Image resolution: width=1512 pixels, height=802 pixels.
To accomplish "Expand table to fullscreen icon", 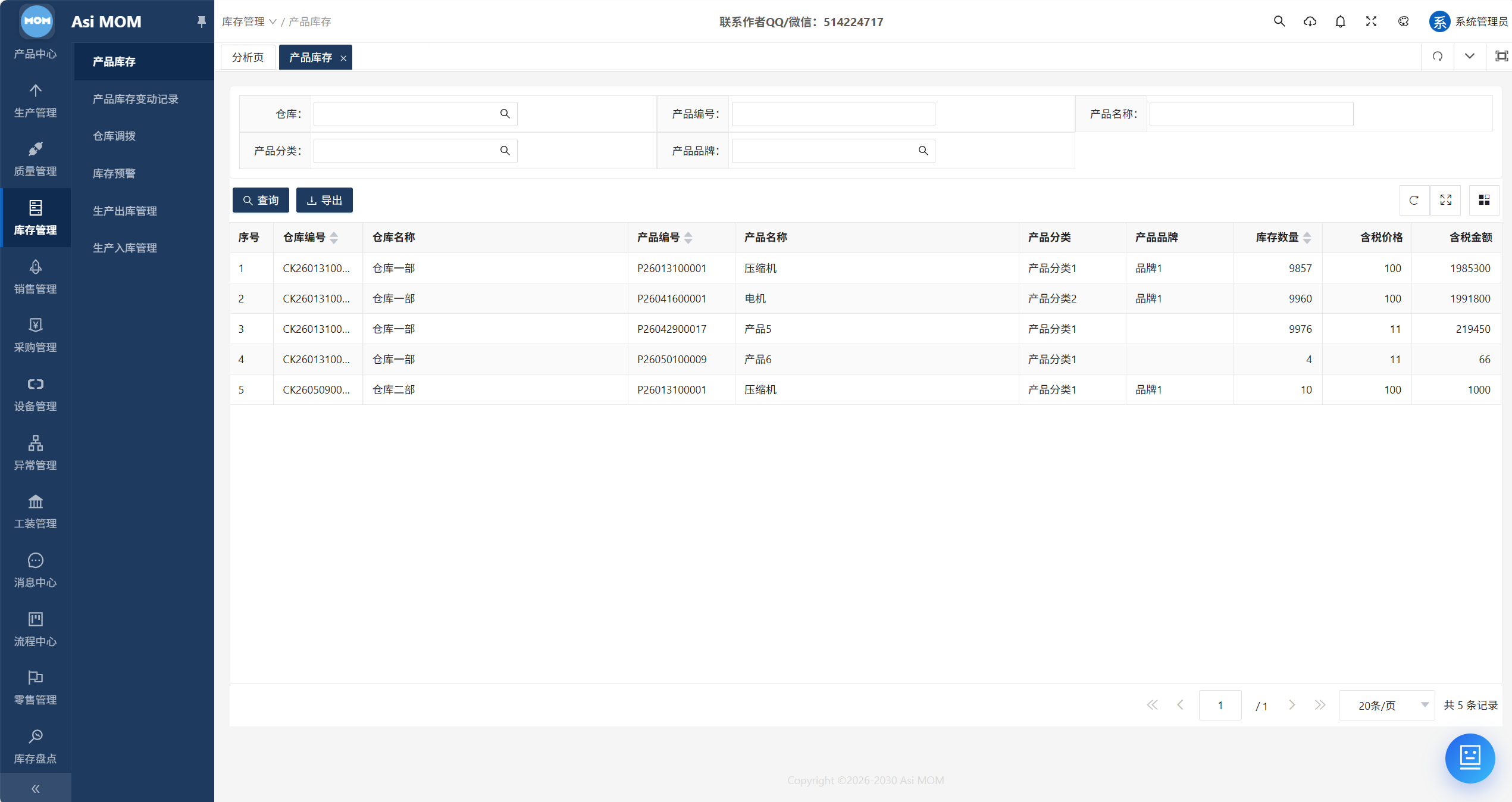I will click(x=1446, y=200).
